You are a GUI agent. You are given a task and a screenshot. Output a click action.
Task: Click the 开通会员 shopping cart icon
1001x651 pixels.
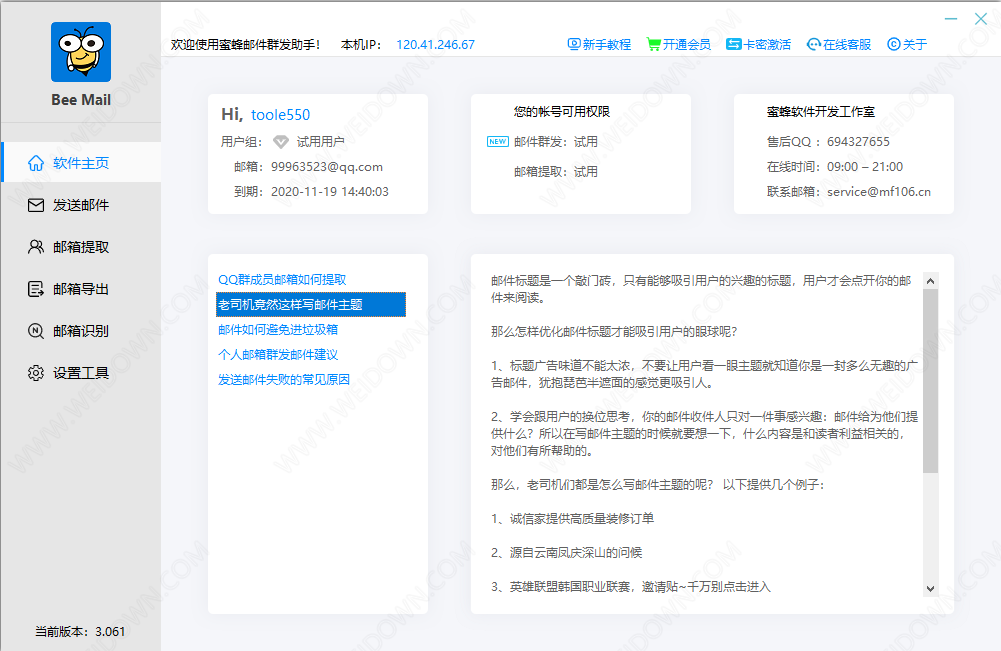[653, 44]
